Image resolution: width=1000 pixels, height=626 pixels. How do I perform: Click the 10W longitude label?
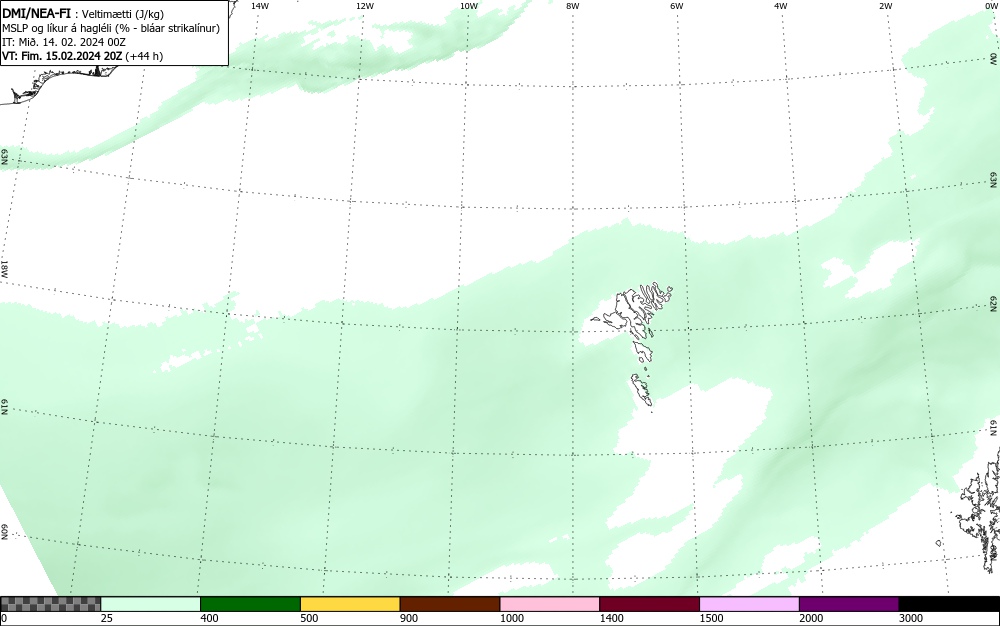[469, 6]
